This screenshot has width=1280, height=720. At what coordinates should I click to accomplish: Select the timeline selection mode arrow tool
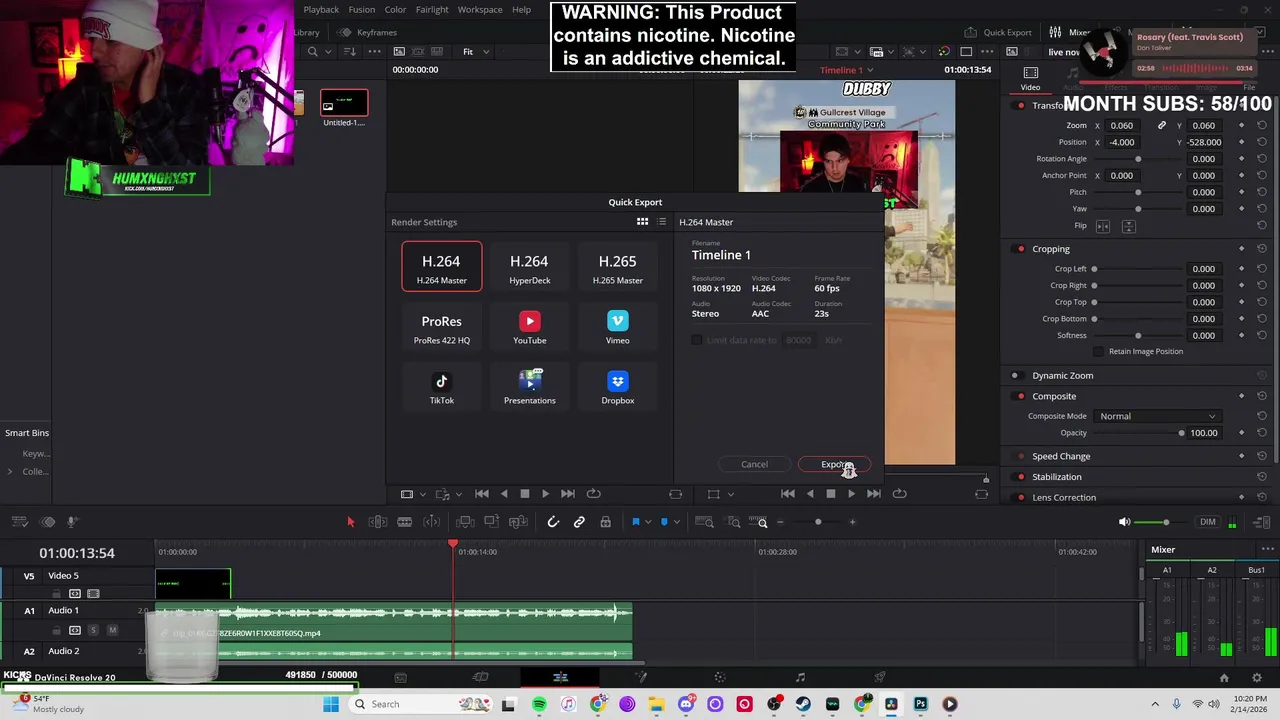pos(350,522)
